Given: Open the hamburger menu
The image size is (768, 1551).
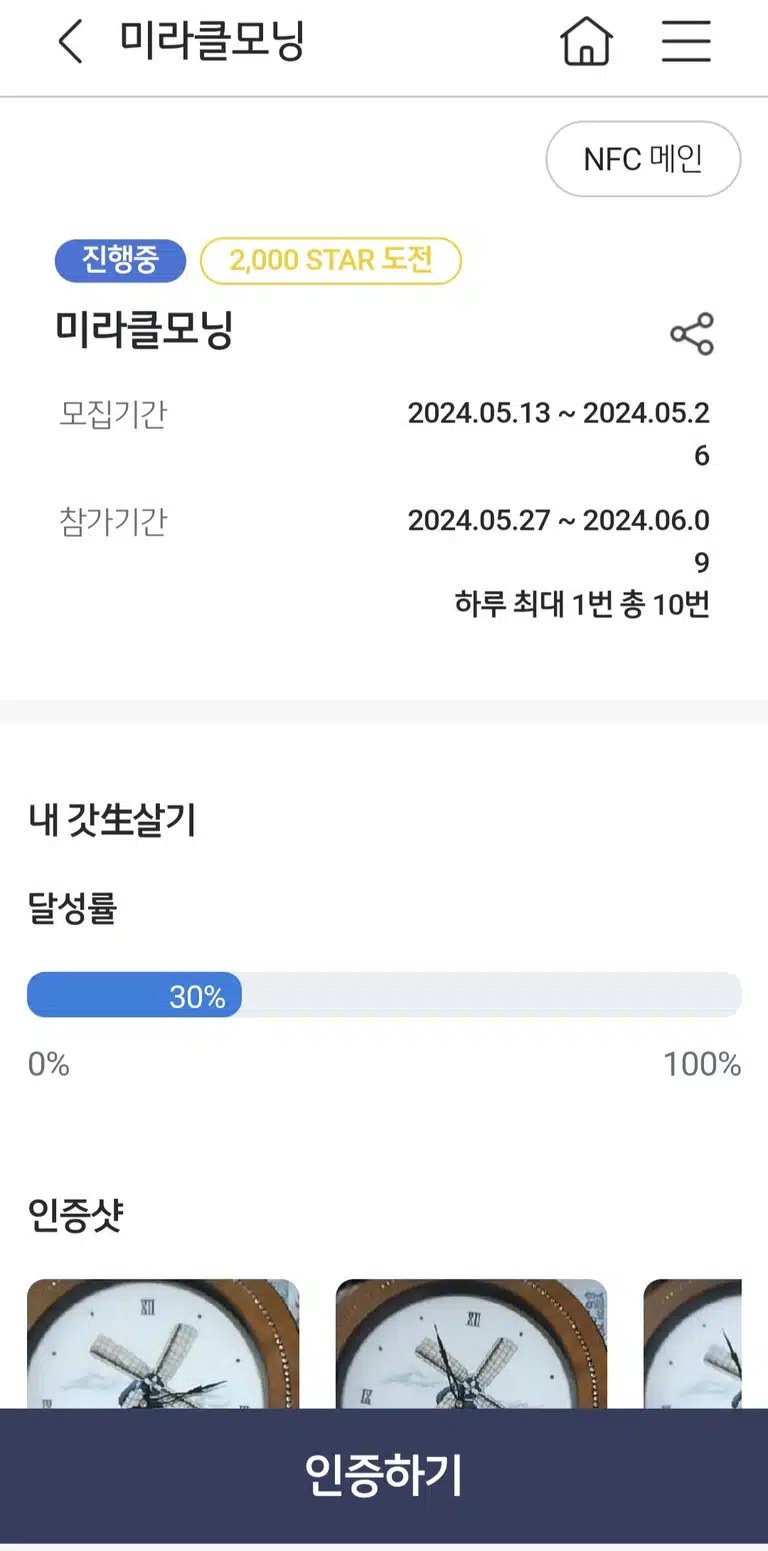Looking at the screenshot, I should pos(686,42).
